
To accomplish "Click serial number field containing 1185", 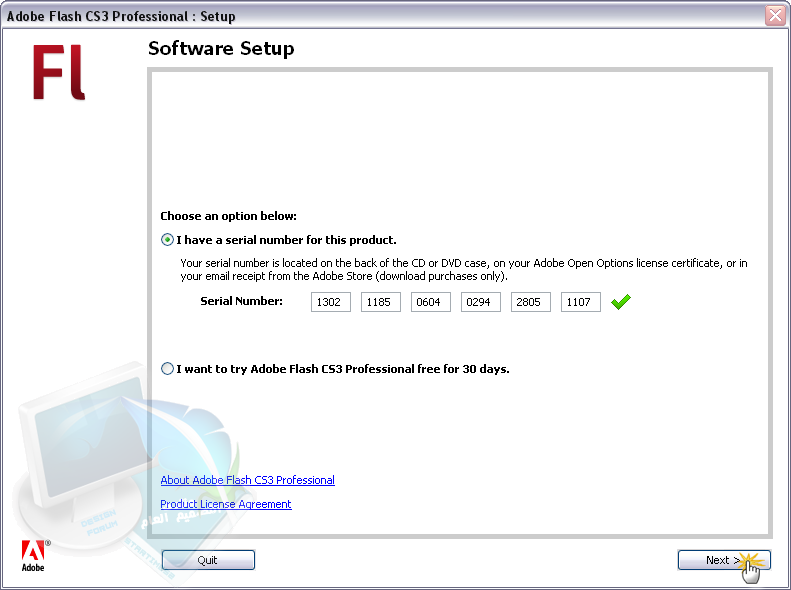I will point(380,302).
